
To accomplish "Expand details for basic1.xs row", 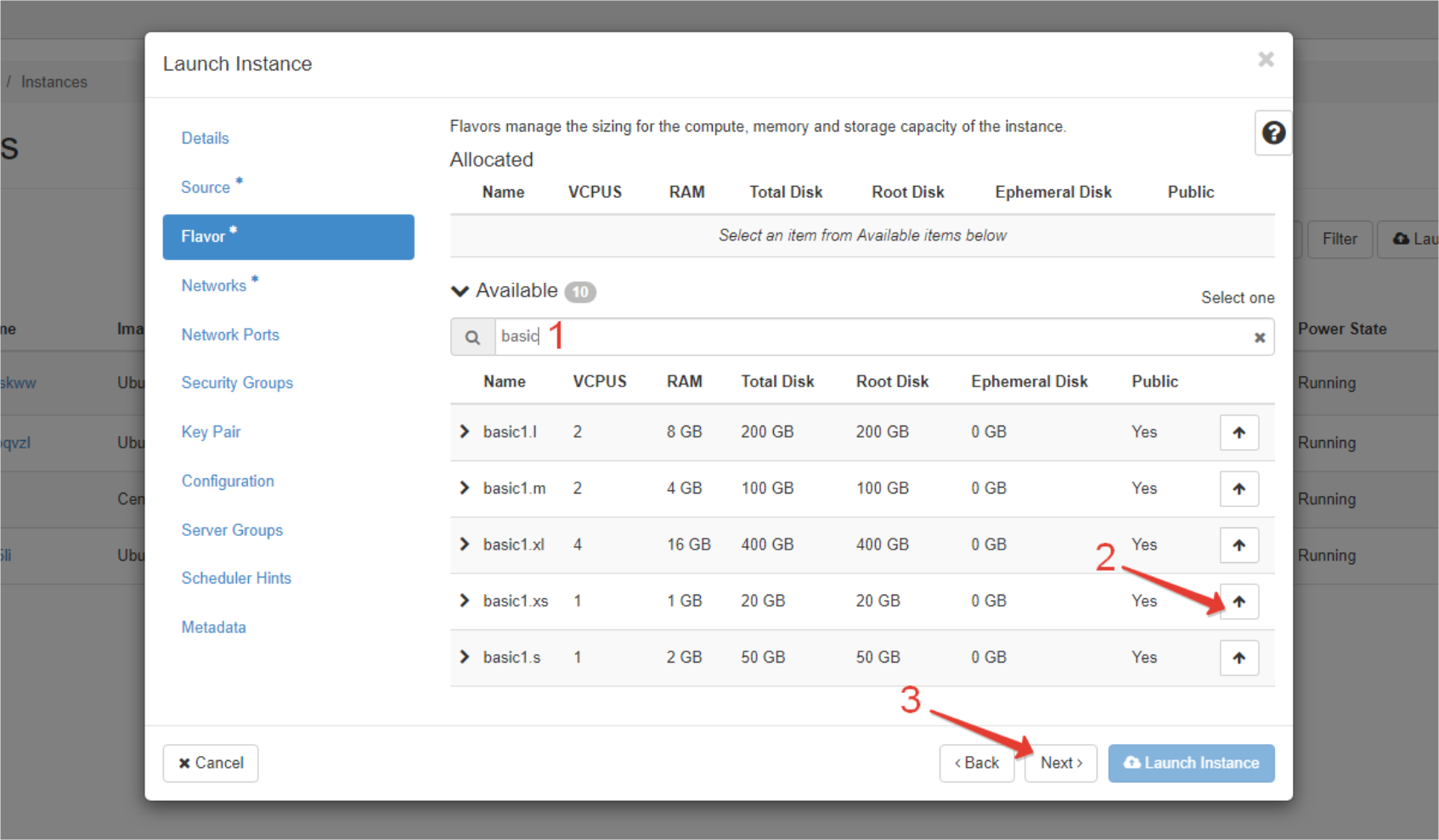I will tap(464, 600).
